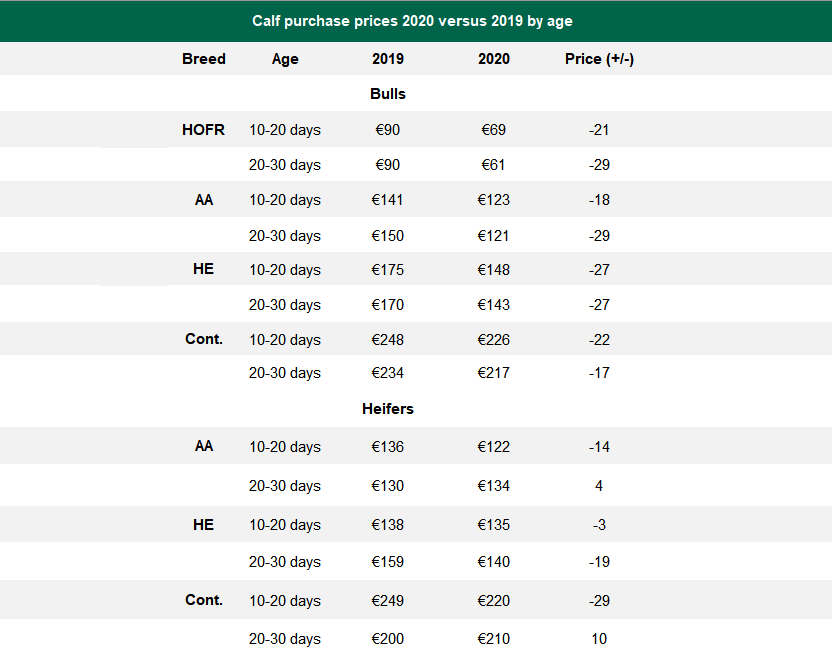Click the Bulls section heading
This screenshot has height=653, width=832.
click(388, 94)
